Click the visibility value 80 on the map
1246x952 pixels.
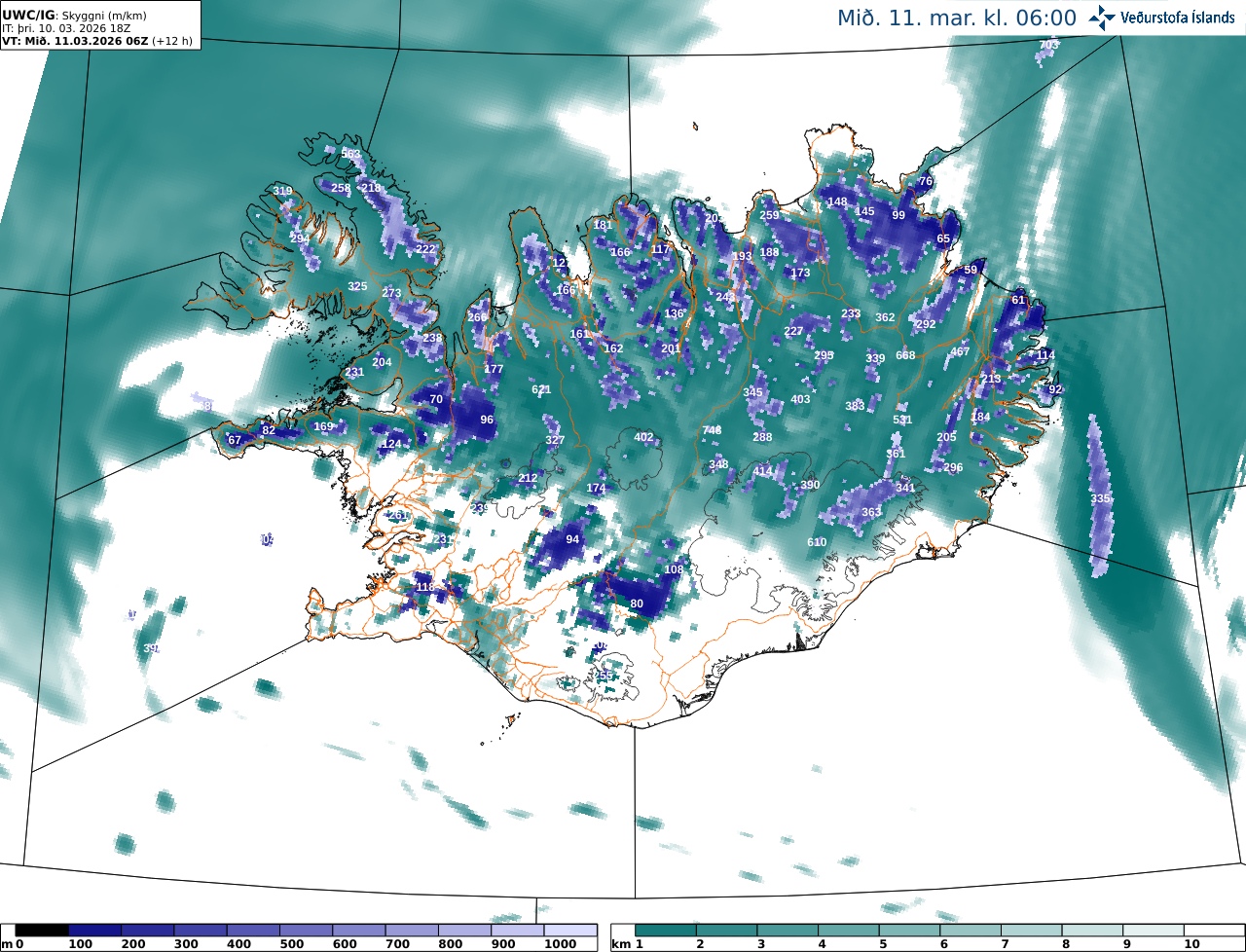coord(637,604)
